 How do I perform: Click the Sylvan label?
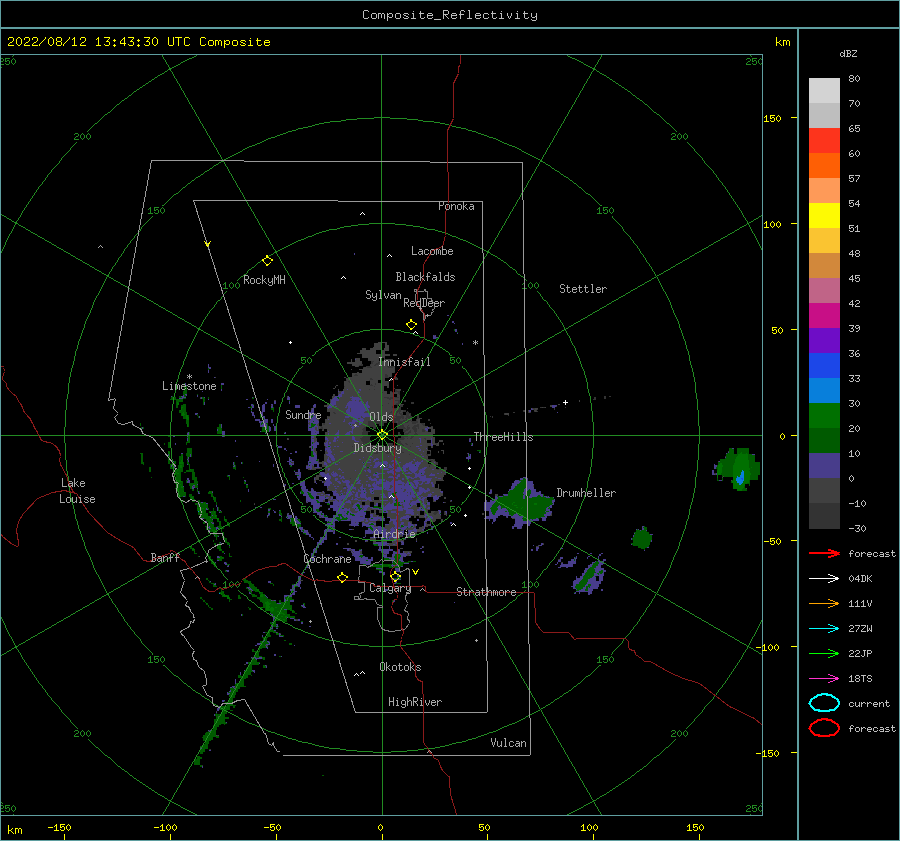point(383,295)
